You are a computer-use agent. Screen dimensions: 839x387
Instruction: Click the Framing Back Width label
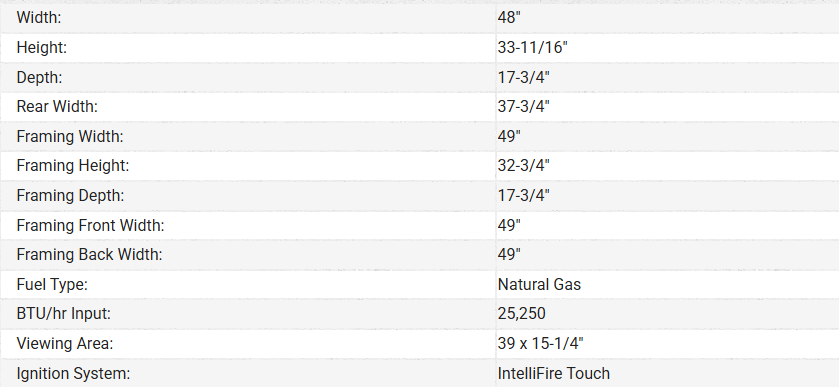tap(89, 255)
